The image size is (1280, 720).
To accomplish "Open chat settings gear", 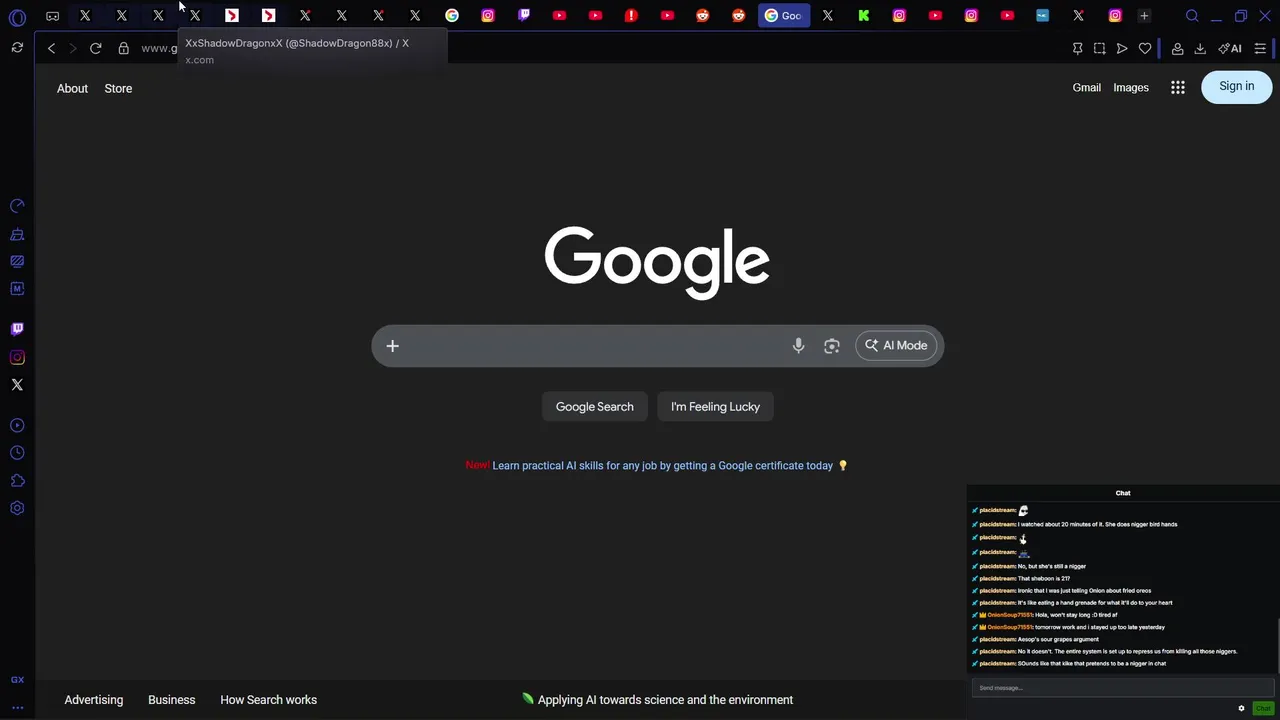I will (x=1241, y=708).
